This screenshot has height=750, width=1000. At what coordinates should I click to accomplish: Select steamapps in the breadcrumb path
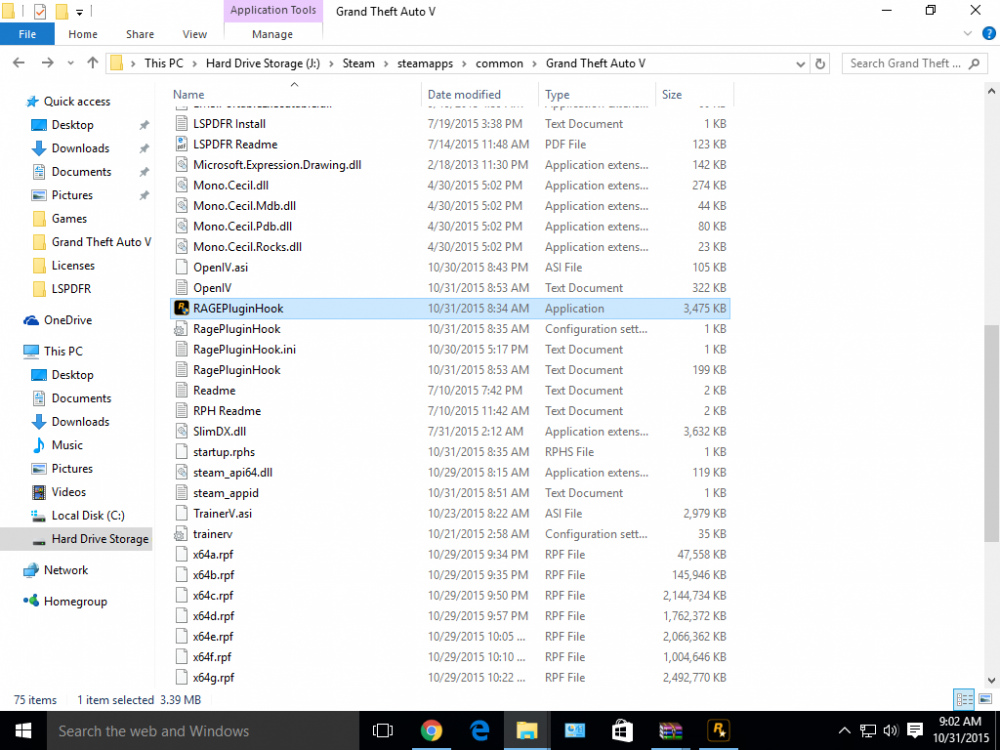click(425, 64)
